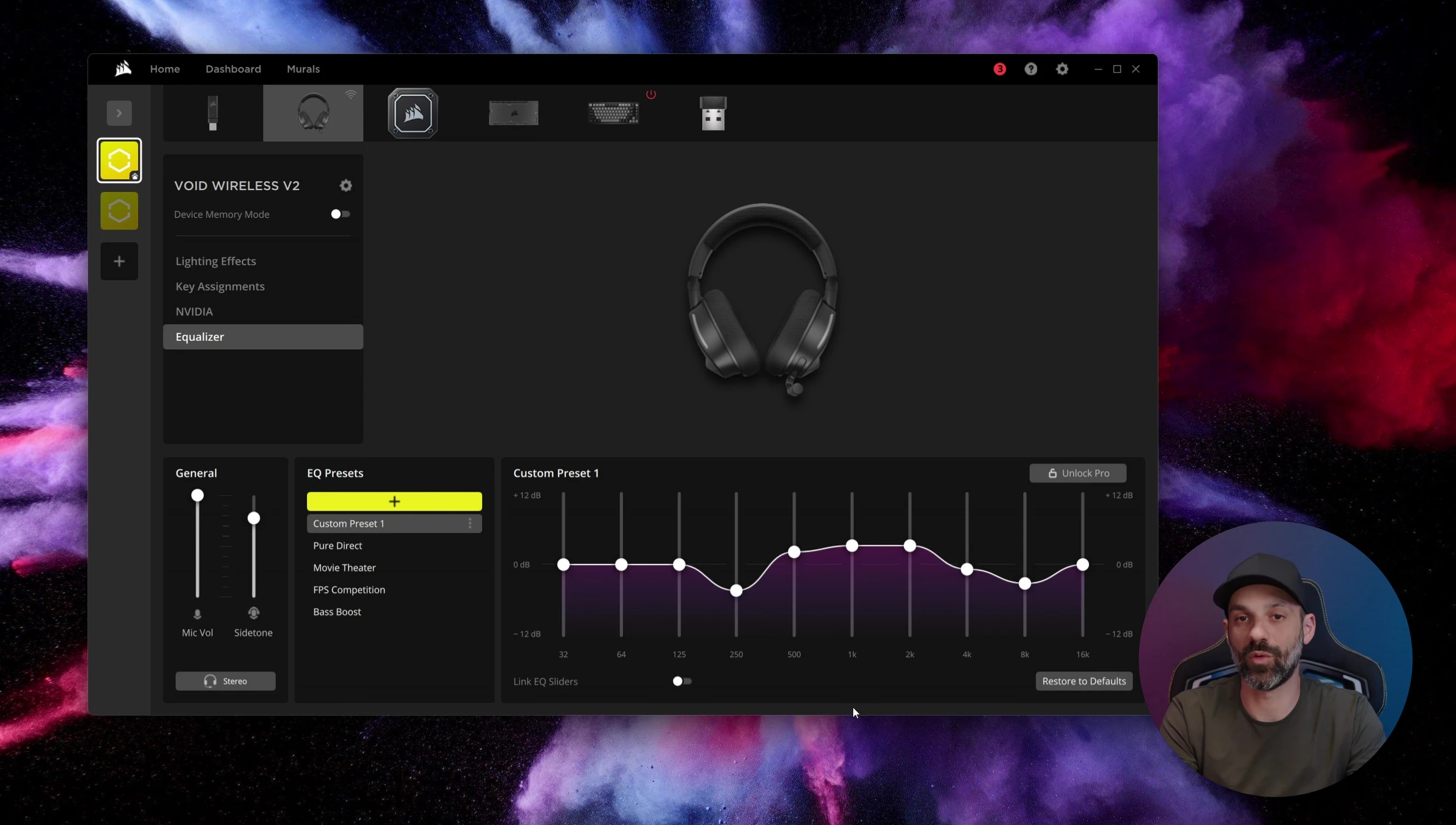Select the Equalizer section

click(x=263, y=337)
